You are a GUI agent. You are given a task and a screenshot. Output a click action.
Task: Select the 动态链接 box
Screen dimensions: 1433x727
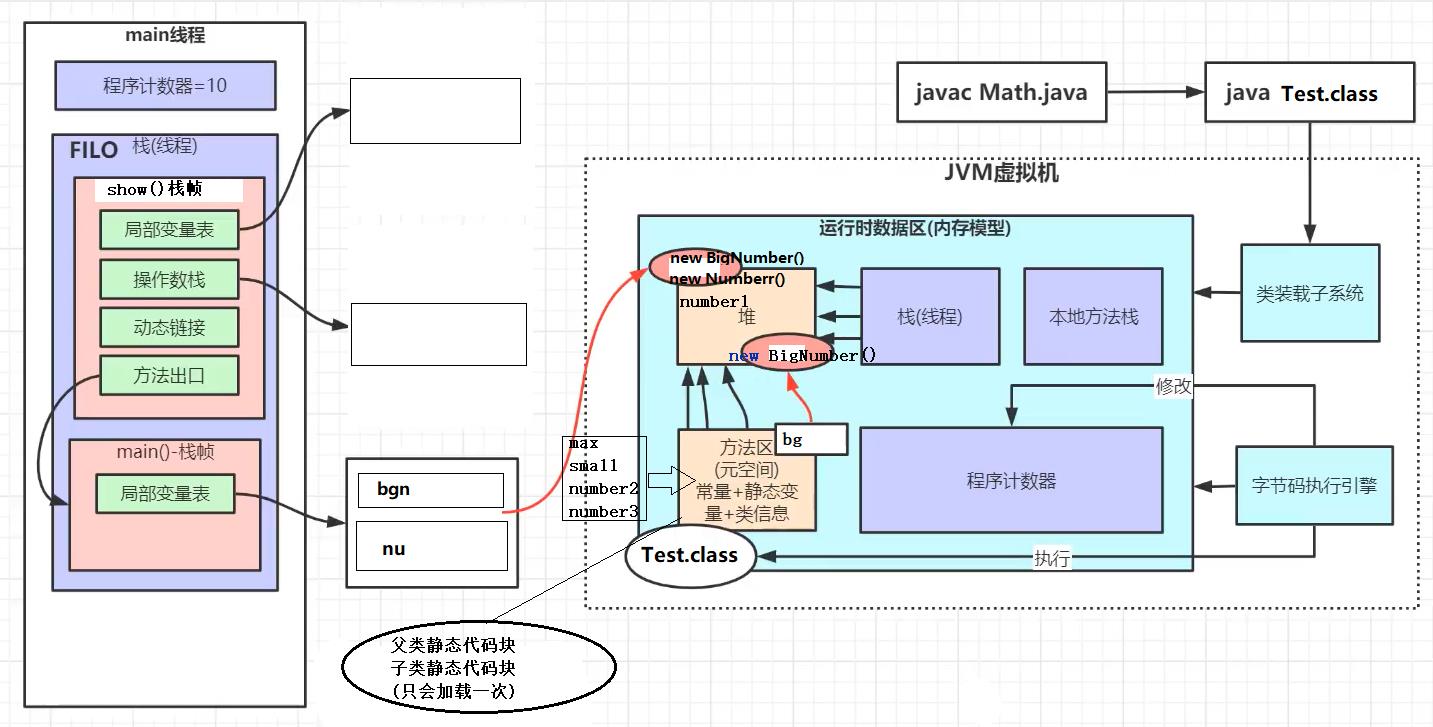pos(169,327)
